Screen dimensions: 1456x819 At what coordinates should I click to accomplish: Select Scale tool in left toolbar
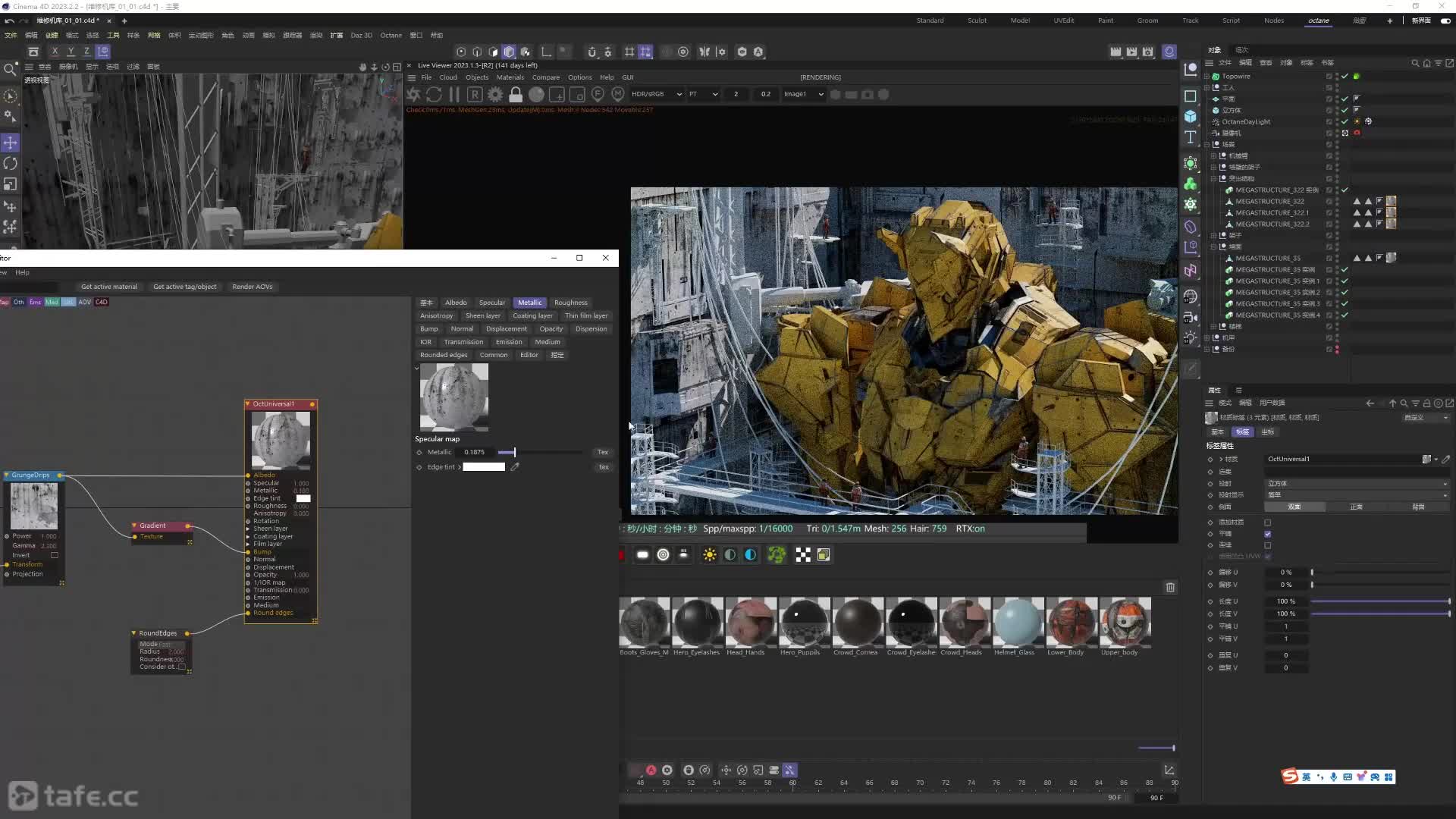click(10, 184)
